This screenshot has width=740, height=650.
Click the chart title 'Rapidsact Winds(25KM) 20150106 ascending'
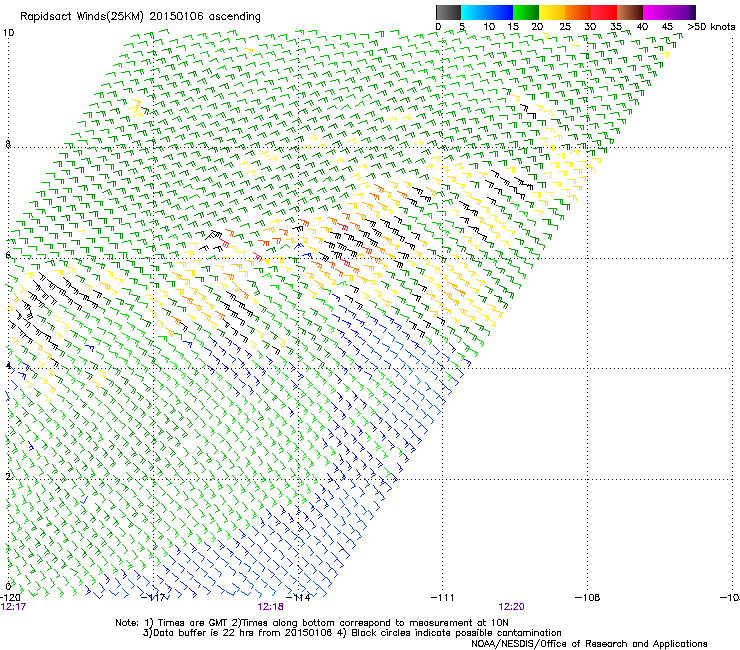140,17
